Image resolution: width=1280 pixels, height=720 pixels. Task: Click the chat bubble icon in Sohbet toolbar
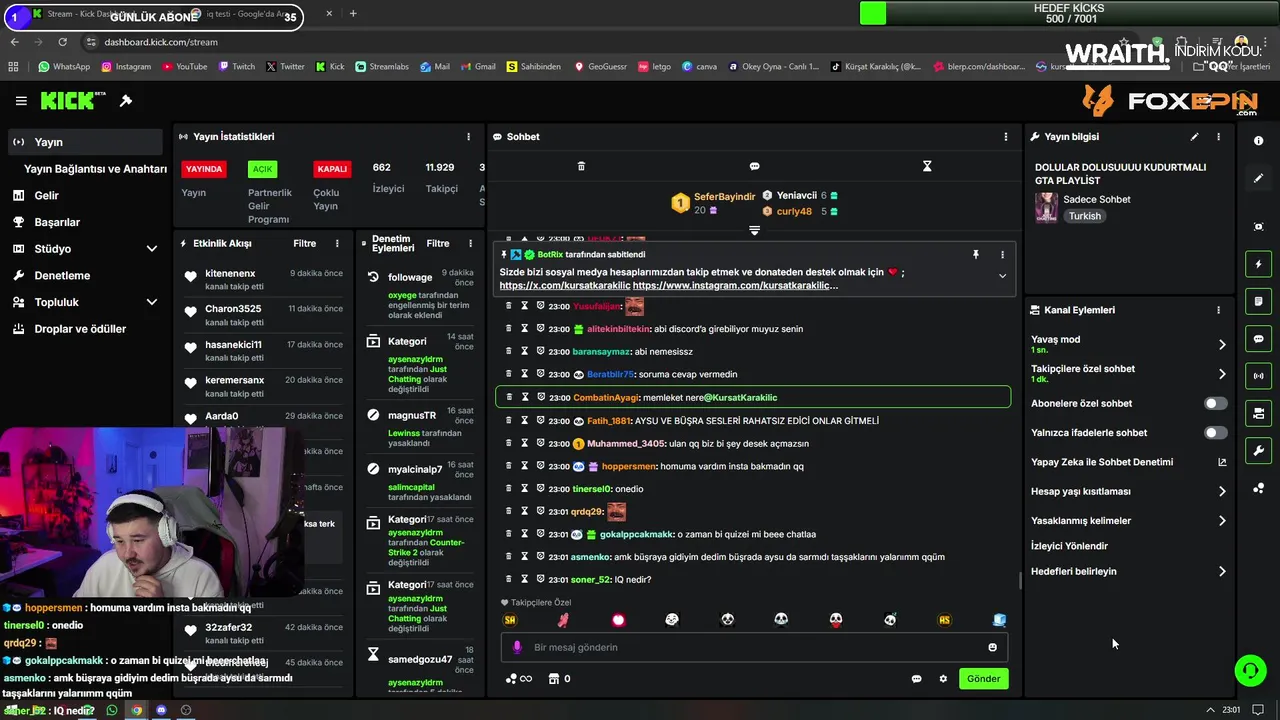click(x=754, y=166)
